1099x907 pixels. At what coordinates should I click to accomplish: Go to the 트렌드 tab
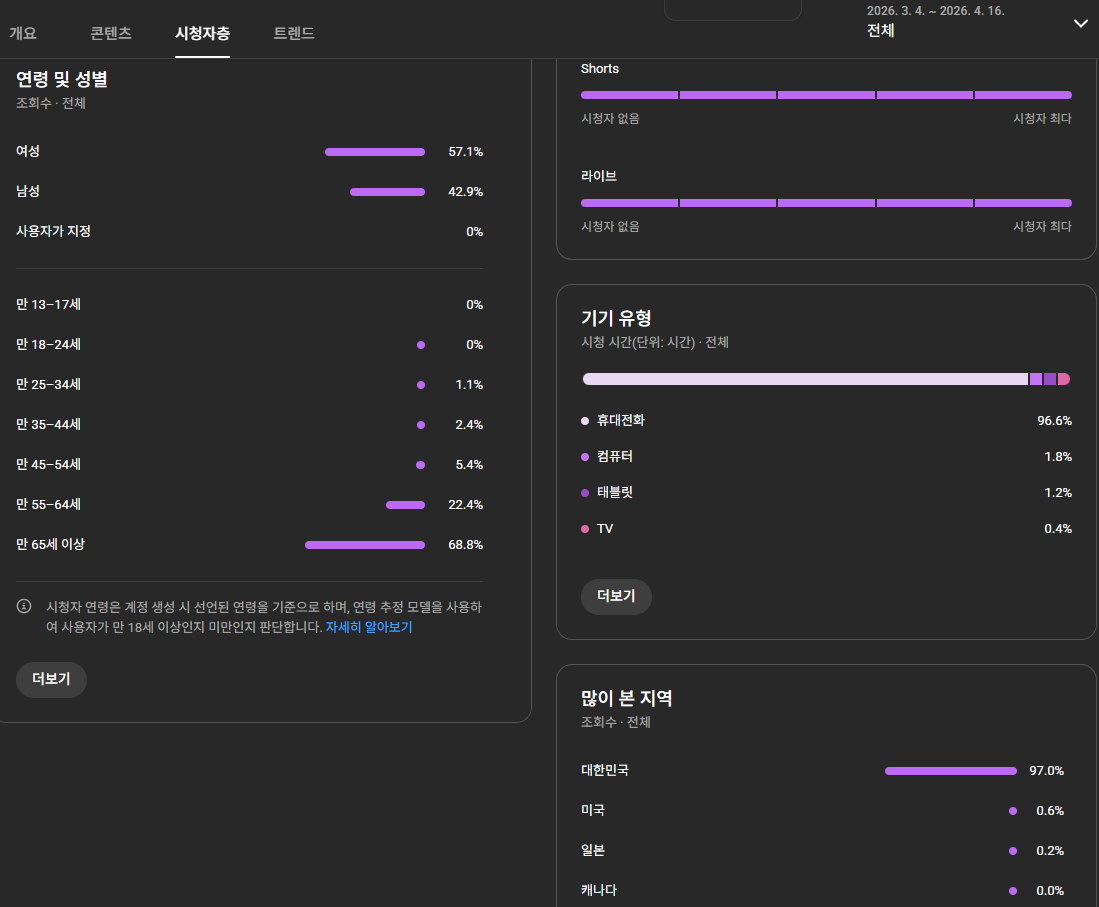click(294, 33)
